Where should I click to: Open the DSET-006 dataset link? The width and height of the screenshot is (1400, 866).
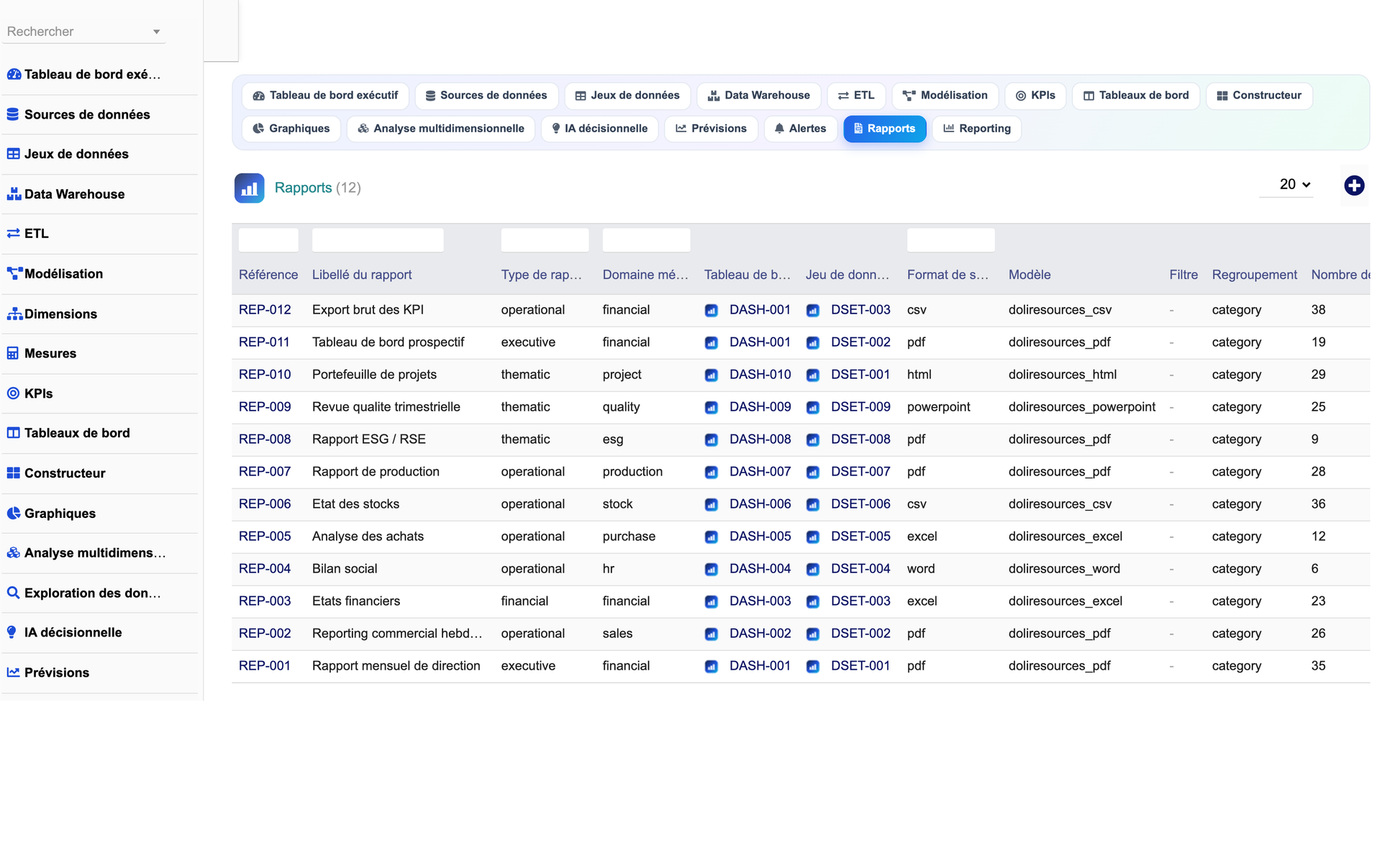(860, 504)
